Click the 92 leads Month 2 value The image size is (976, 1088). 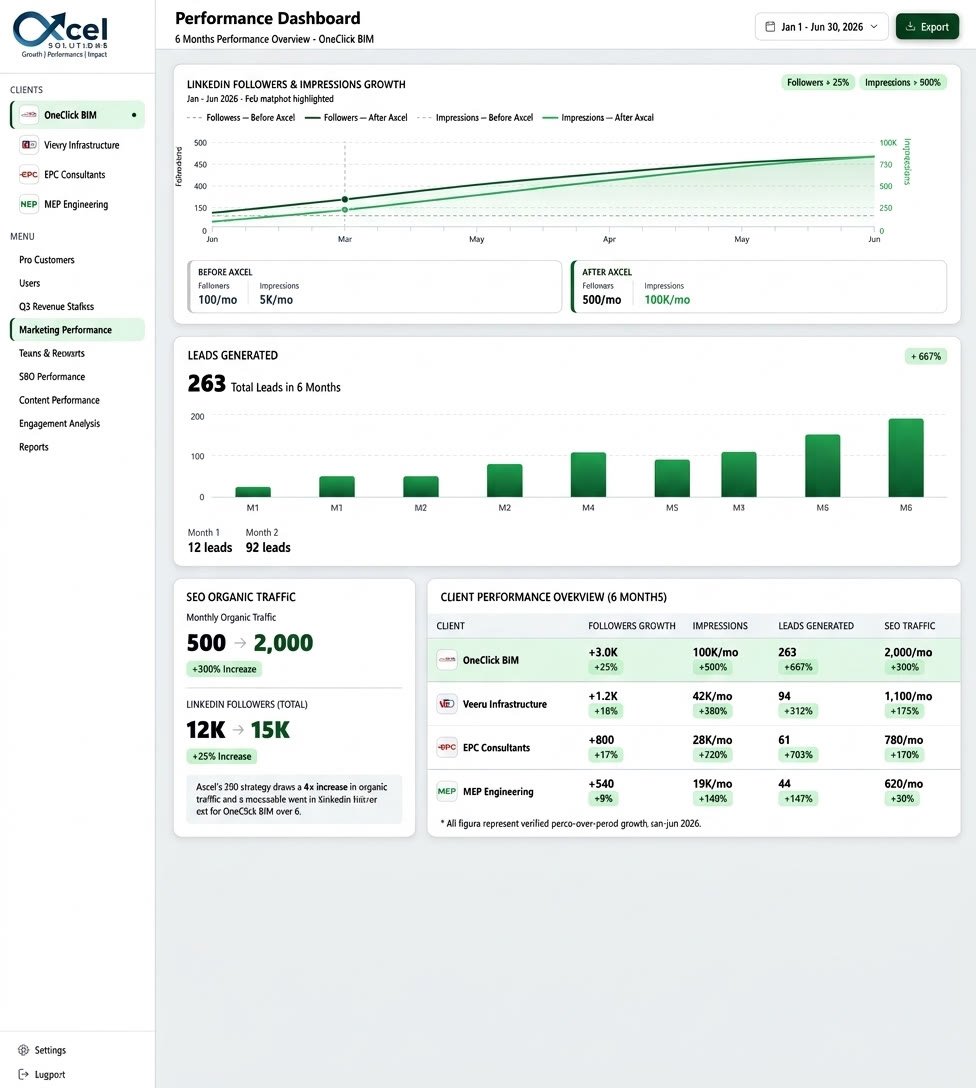(x=268, y=547)
